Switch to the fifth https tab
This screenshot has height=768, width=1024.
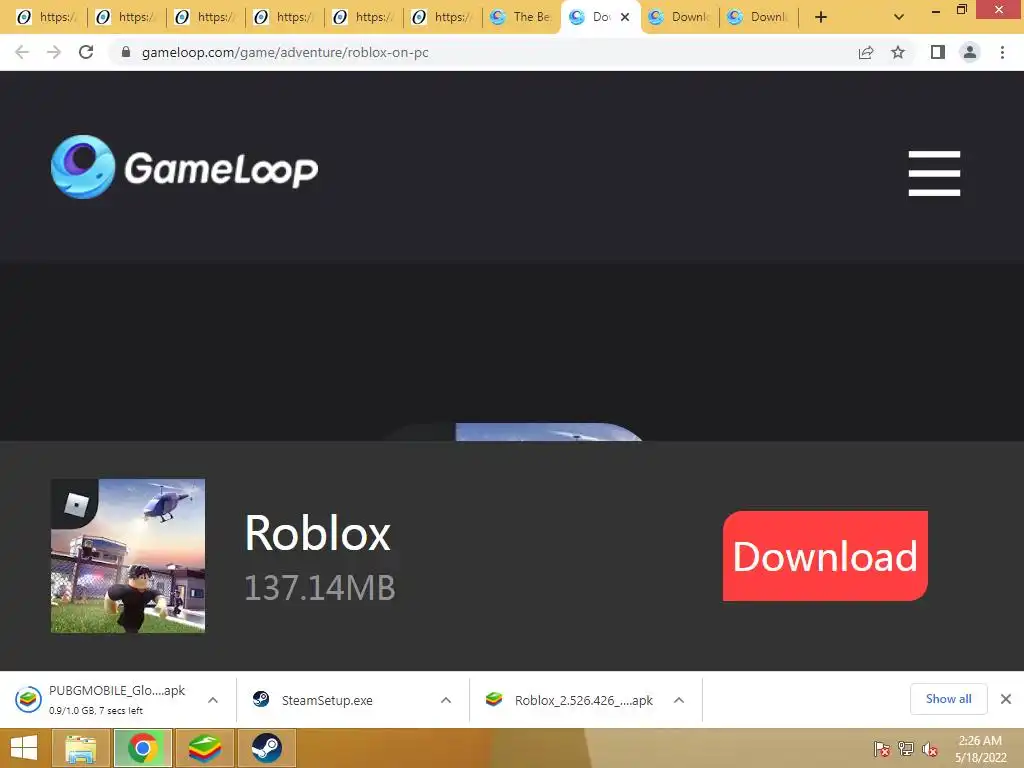(363, 17)
